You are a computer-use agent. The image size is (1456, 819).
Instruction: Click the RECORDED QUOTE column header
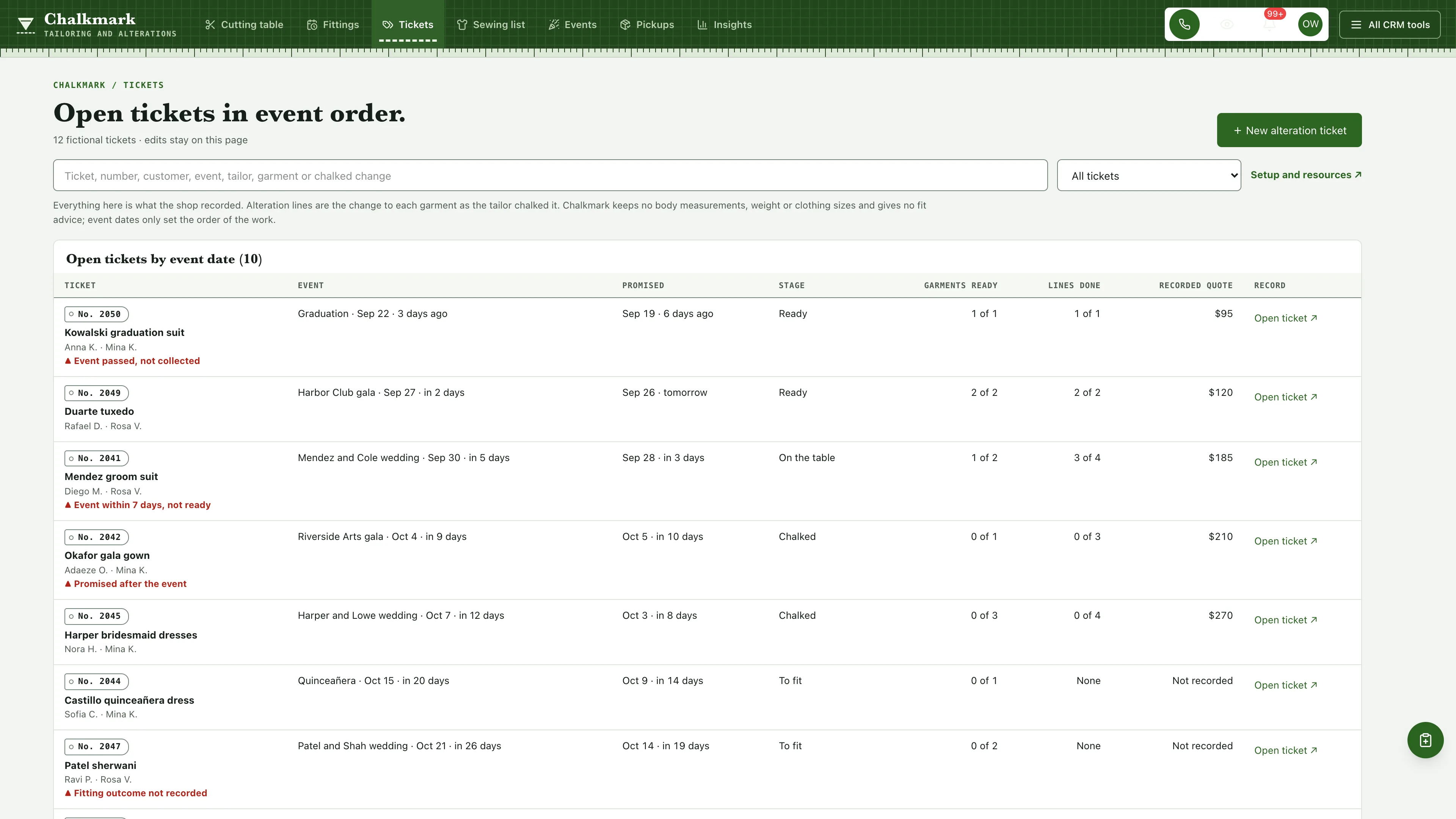[1196, 286]
